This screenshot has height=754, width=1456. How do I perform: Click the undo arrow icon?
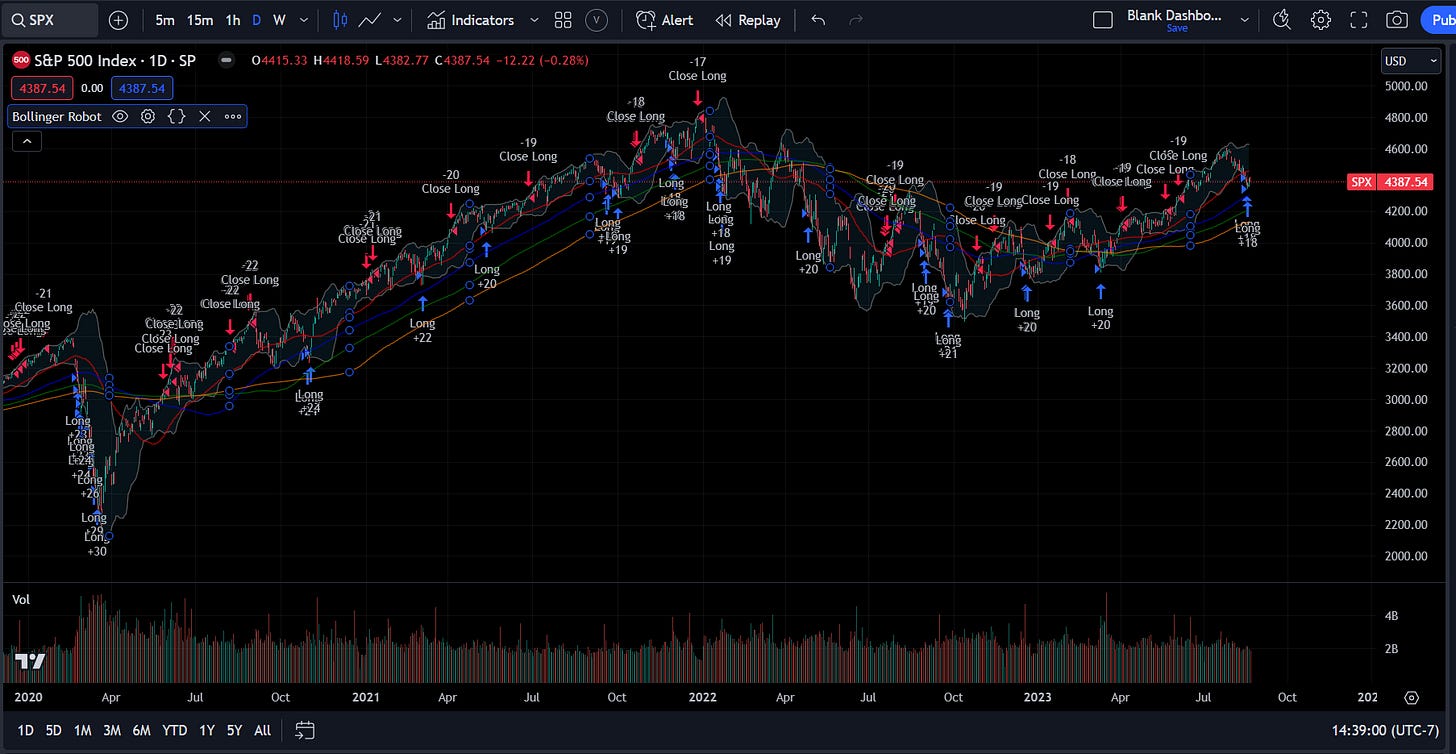click(818, 20)
